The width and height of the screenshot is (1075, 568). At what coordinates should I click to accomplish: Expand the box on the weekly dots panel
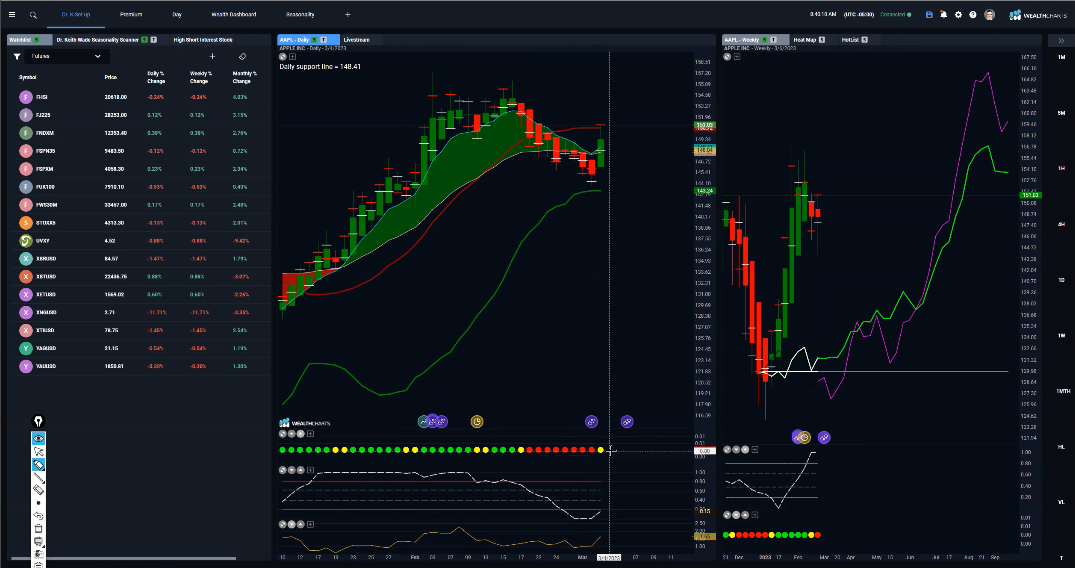click(x=755, y=514)
